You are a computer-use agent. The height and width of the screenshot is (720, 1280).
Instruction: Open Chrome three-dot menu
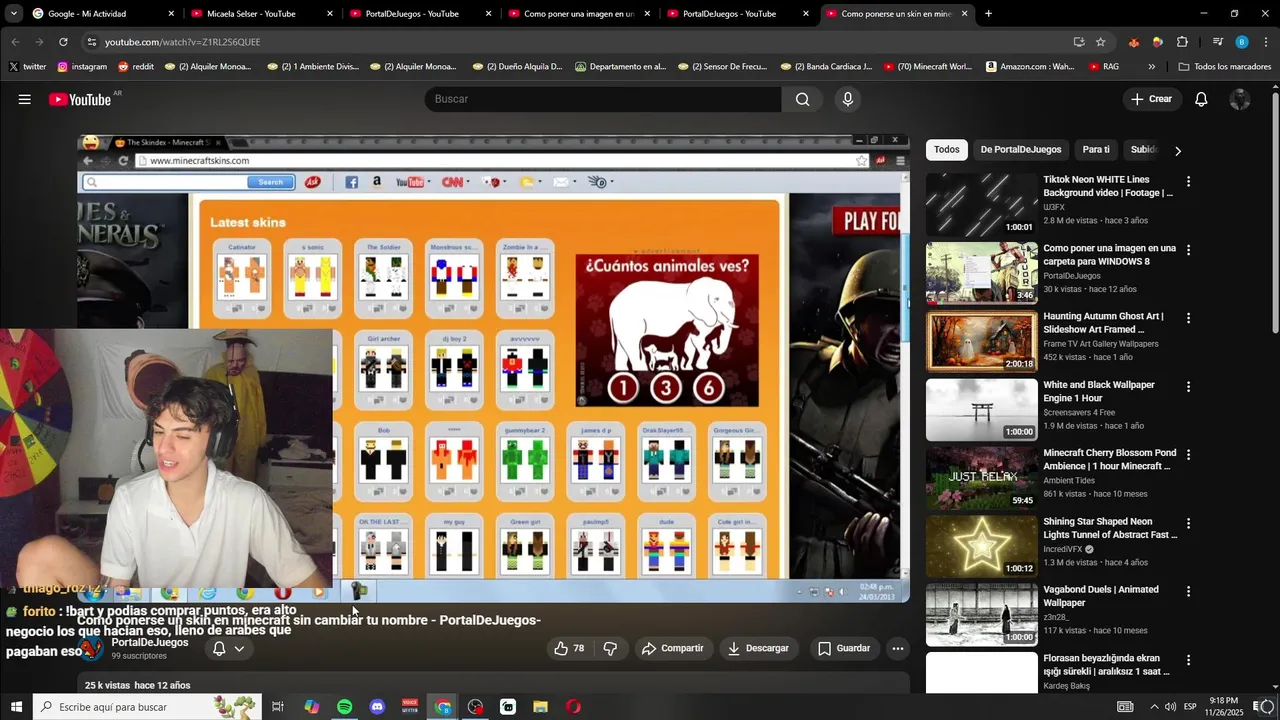1266,42
